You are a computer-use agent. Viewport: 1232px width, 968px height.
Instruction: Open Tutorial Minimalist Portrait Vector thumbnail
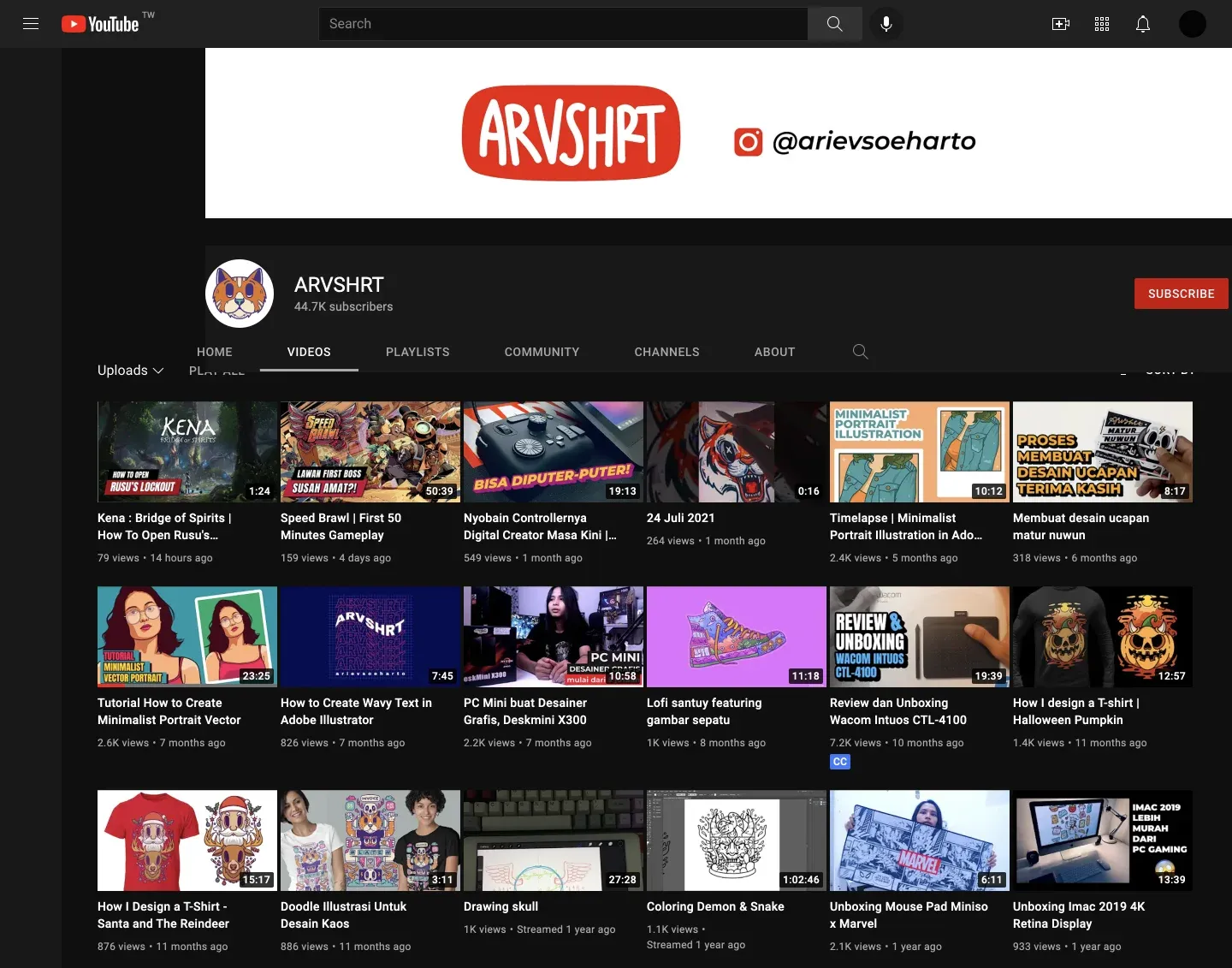click(187, 637)
